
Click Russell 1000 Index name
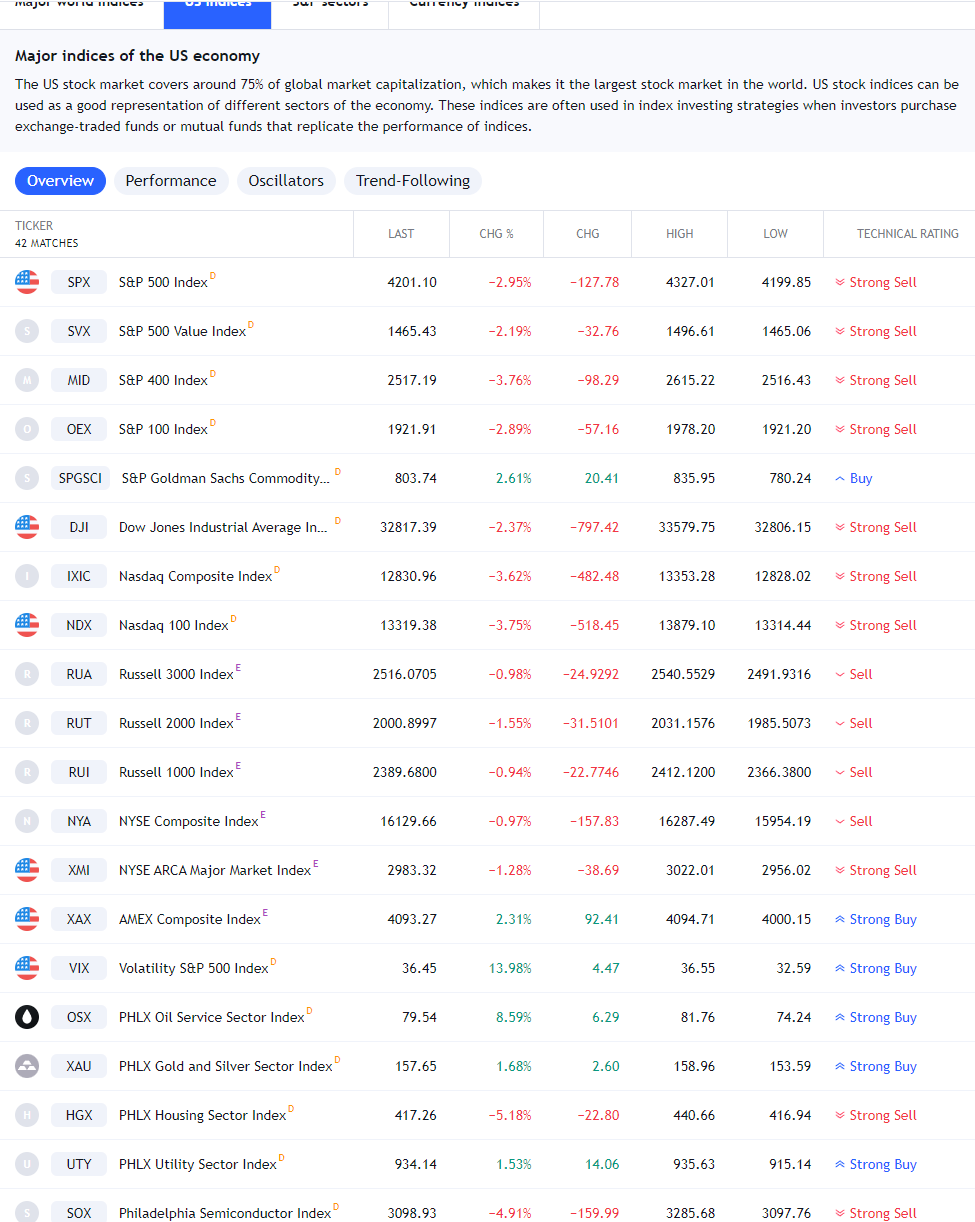point(176,773)
